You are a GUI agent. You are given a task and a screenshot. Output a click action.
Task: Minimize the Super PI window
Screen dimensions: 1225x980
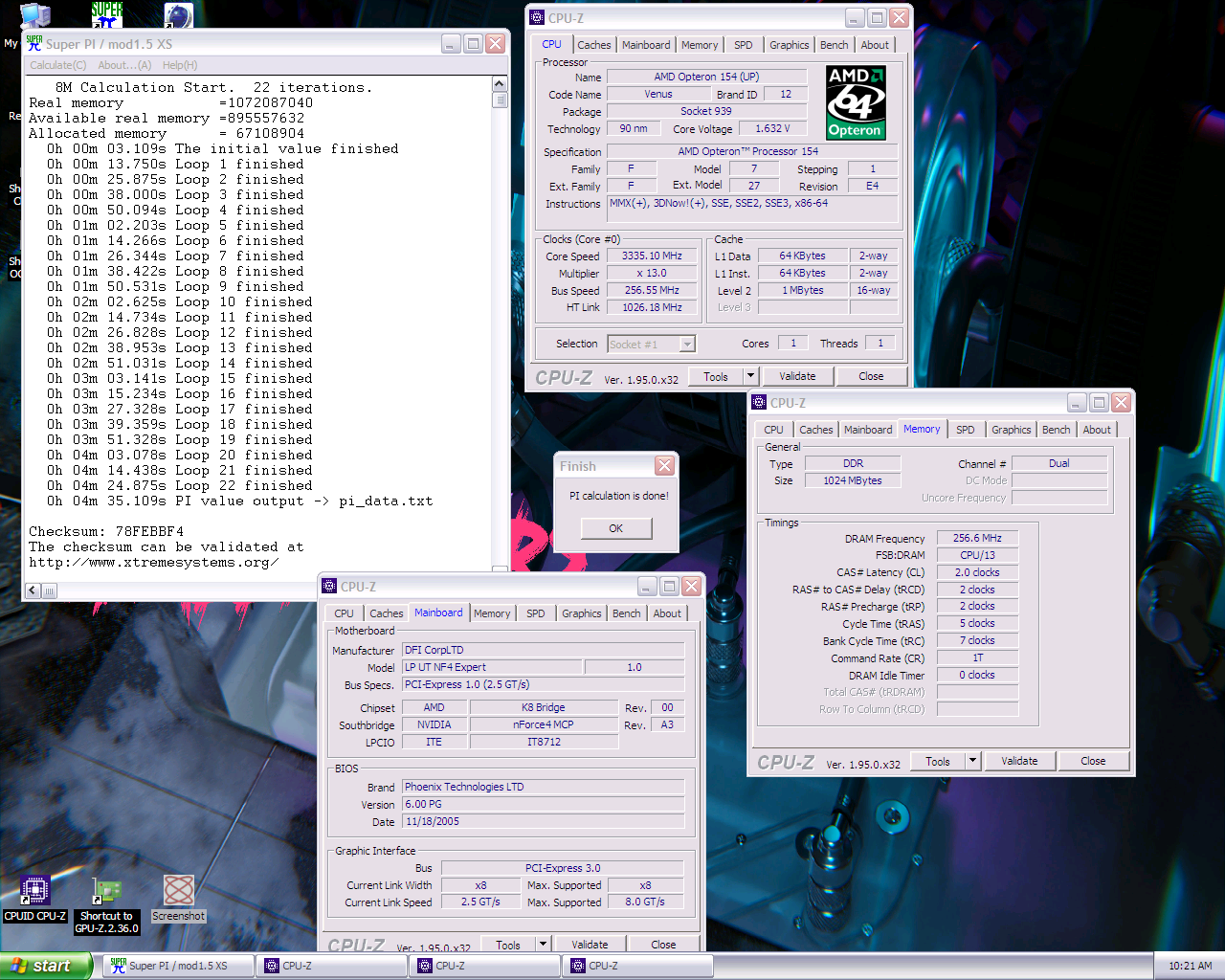point(451,44)
